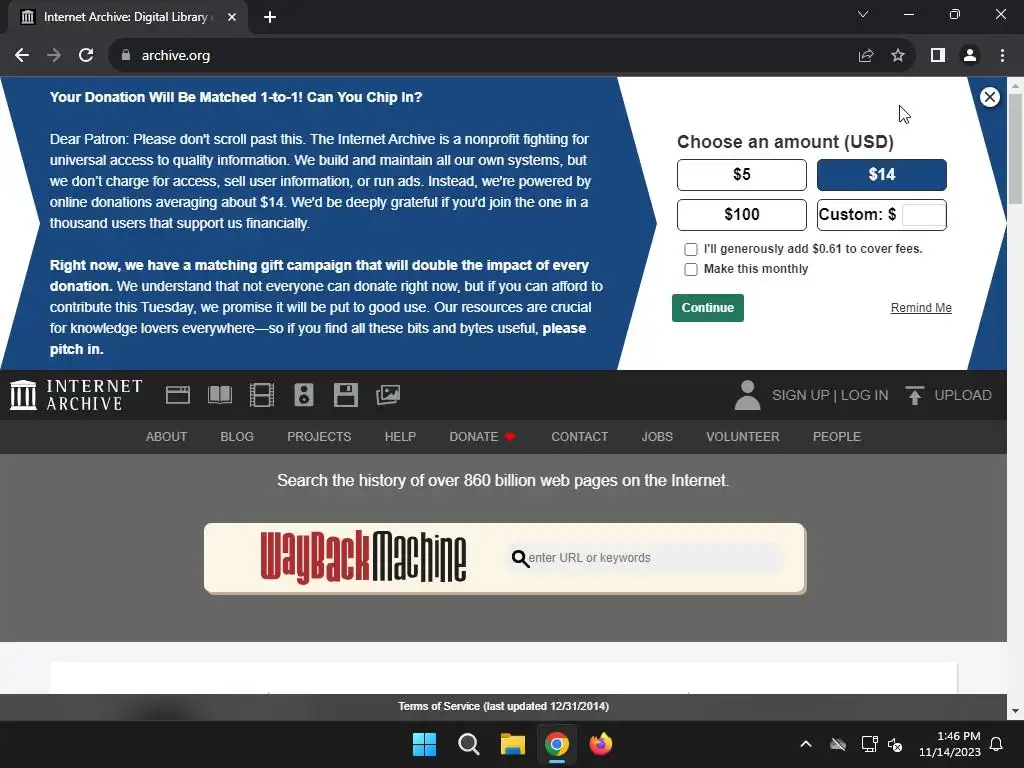
Task: Open the DONATE menu item
Action: [x=483, y=436]
